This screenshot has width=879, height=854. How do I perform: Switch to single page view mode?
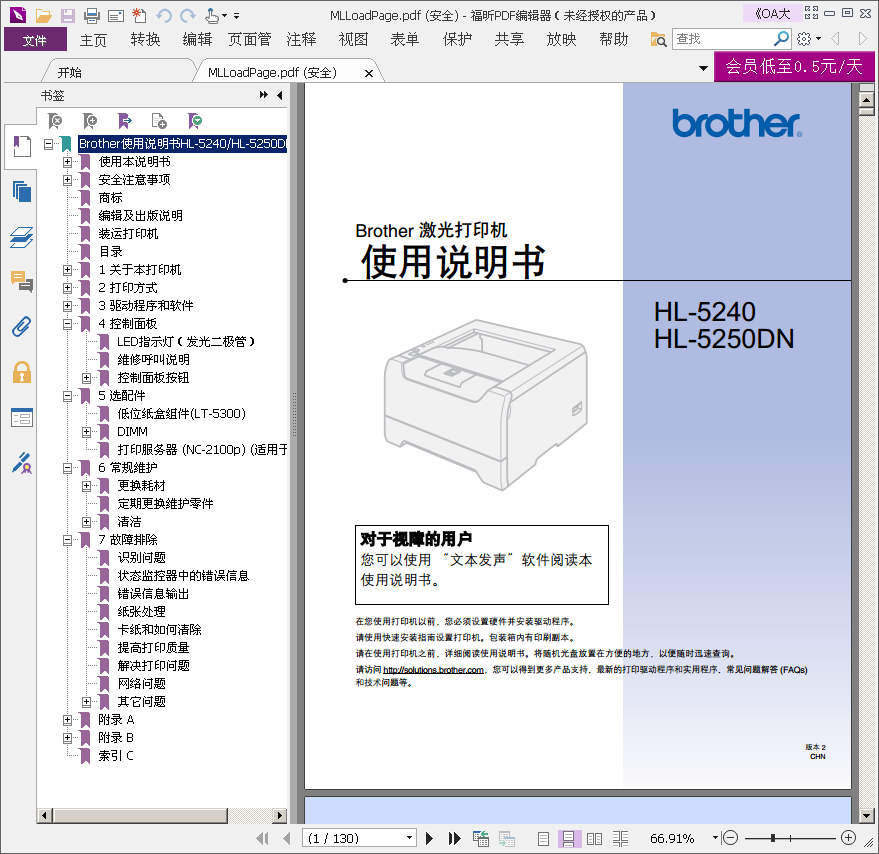coord(543,839)
